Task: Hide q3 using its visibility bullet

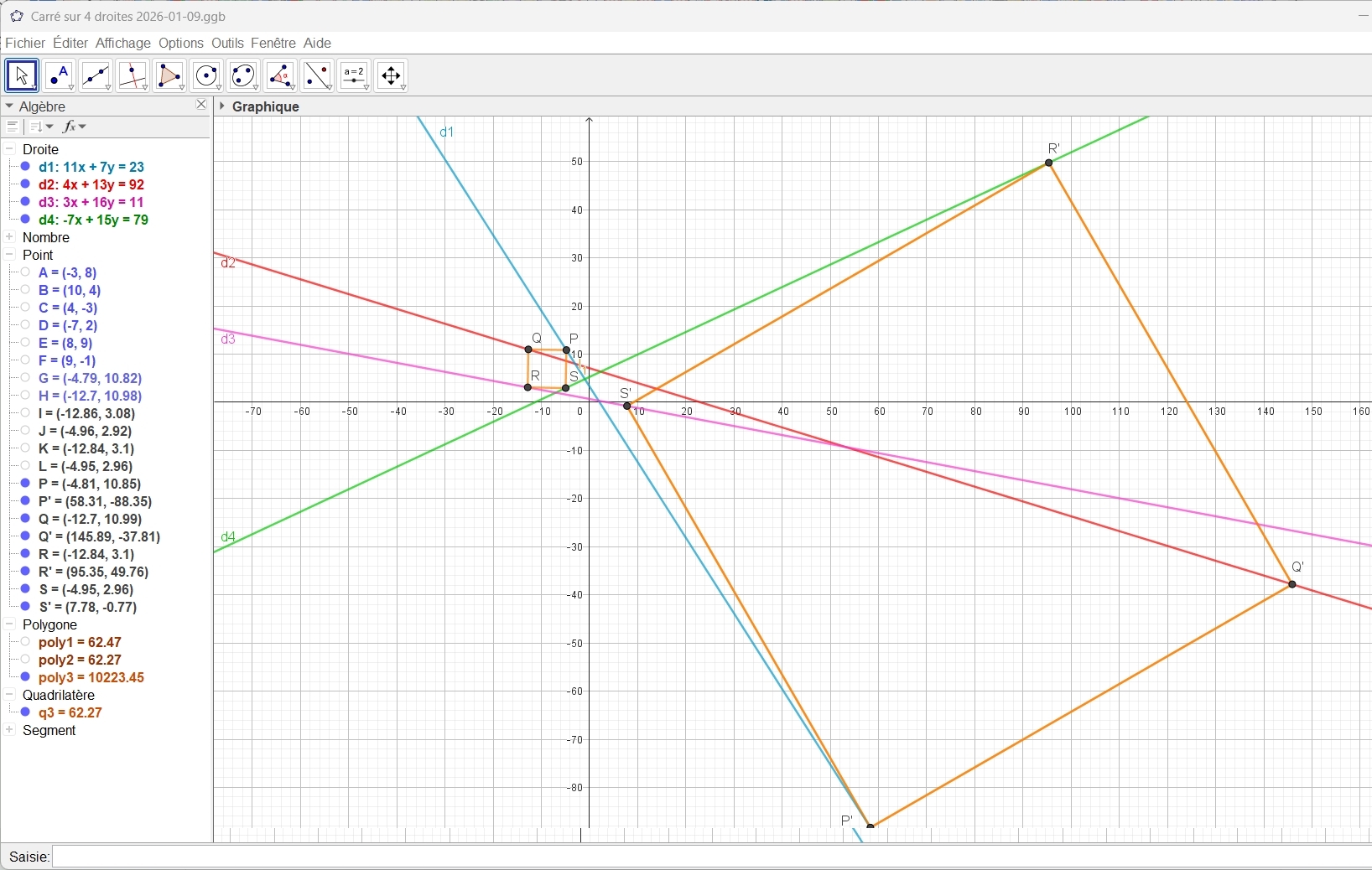Action: tap(26, 712)
